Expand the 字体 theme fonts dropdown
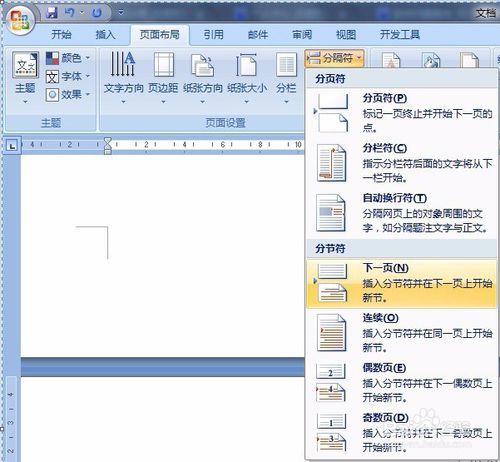The height and width of the screenshot is (462, 500). [68, 76]
